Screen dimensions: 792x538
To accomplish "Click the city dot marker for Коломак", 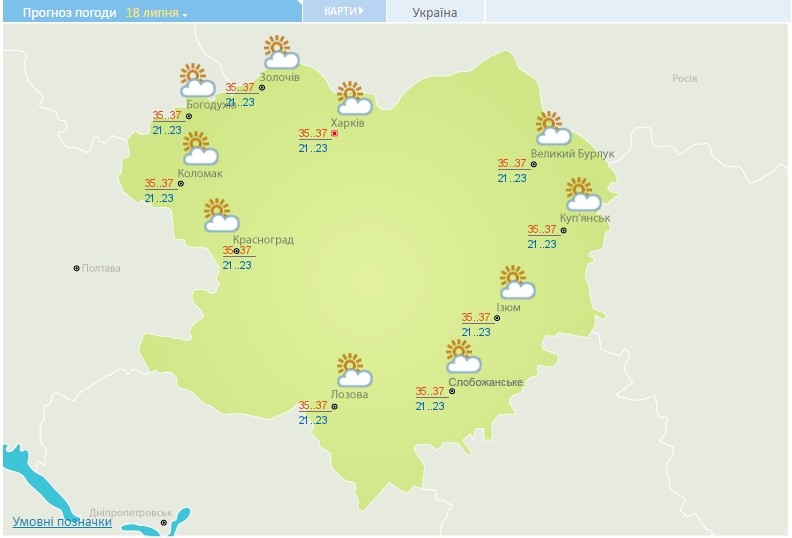I will point(181,184).
